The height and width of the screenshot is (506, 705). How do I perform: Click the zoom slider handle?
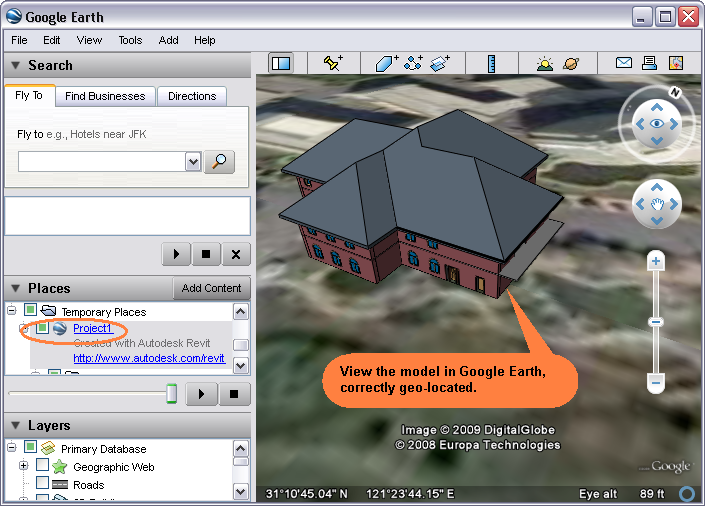point(656,322)
